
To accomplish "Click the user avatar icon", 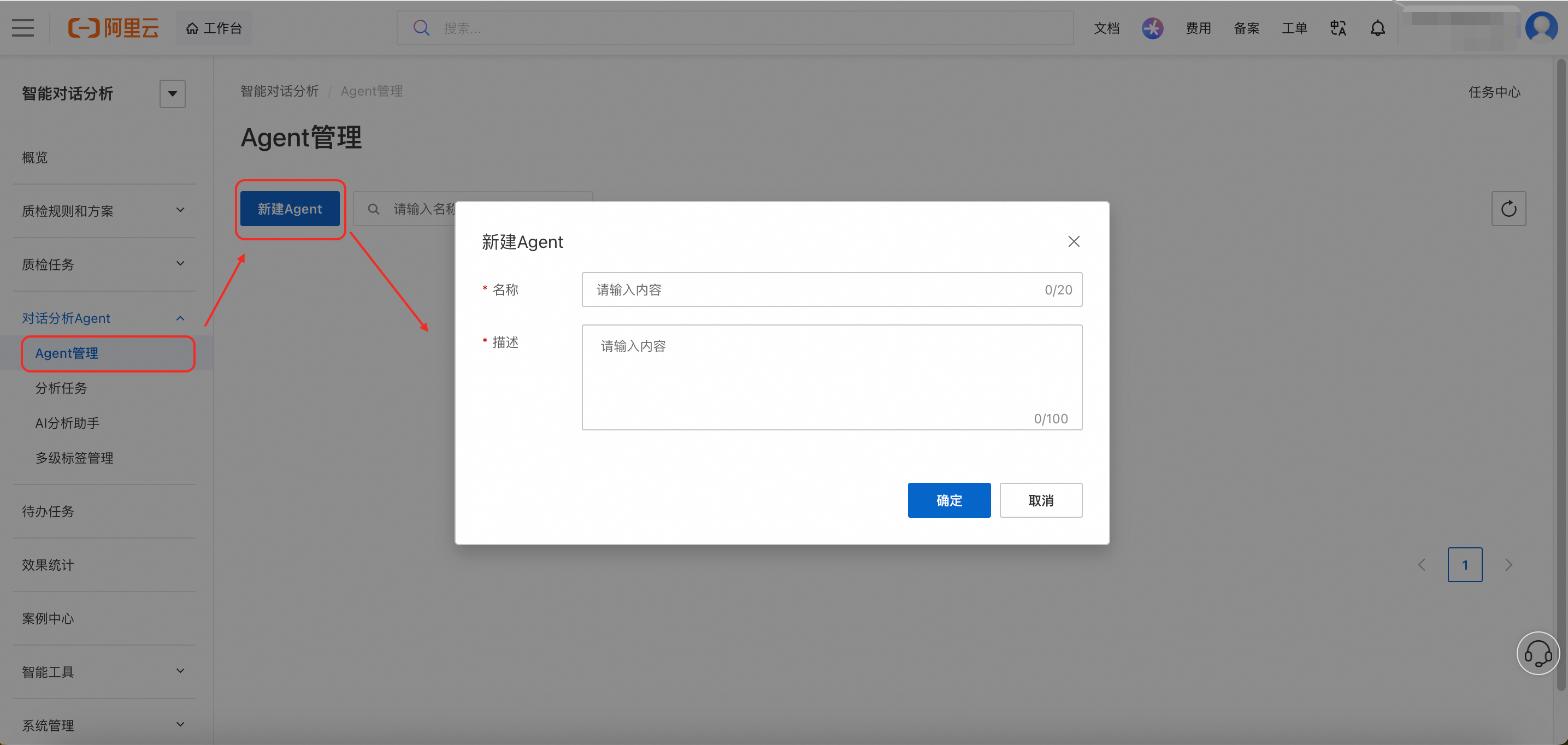I will click(1541, 27).
